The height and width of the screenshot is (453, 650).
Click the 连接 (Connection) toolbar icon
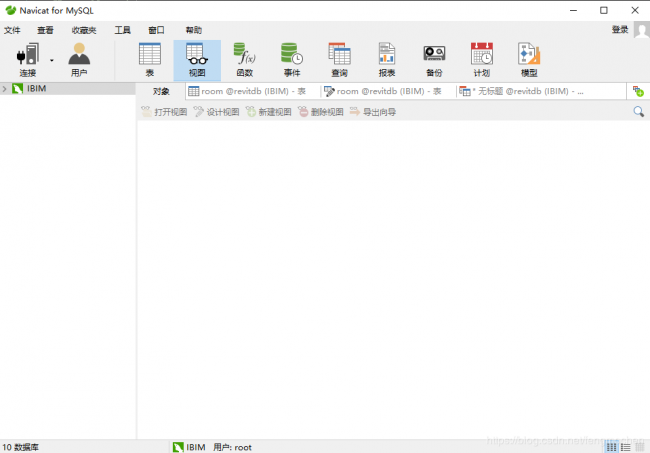pos(27,58)
